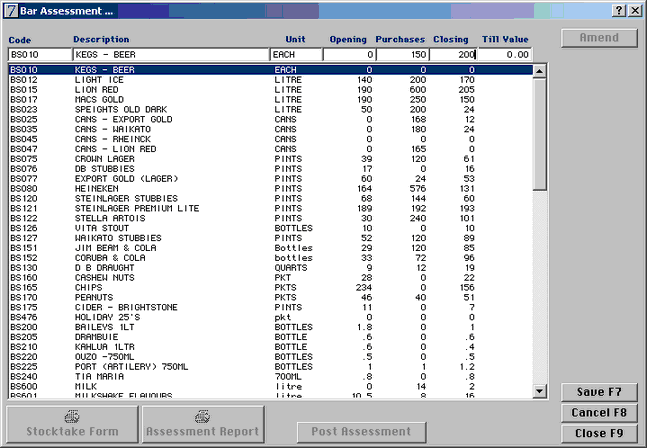The image size is (647, 448).
Task: Click the Opening column header
Action: click(348, 39)
